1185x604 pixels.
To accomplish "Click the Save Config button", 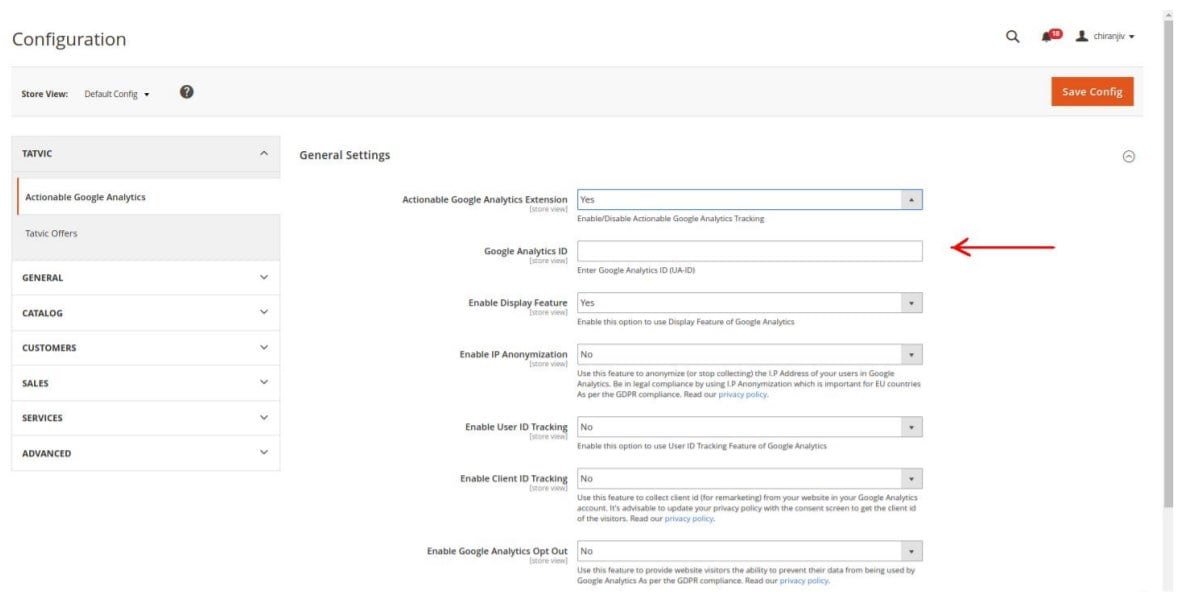I will coord(1092,91).
